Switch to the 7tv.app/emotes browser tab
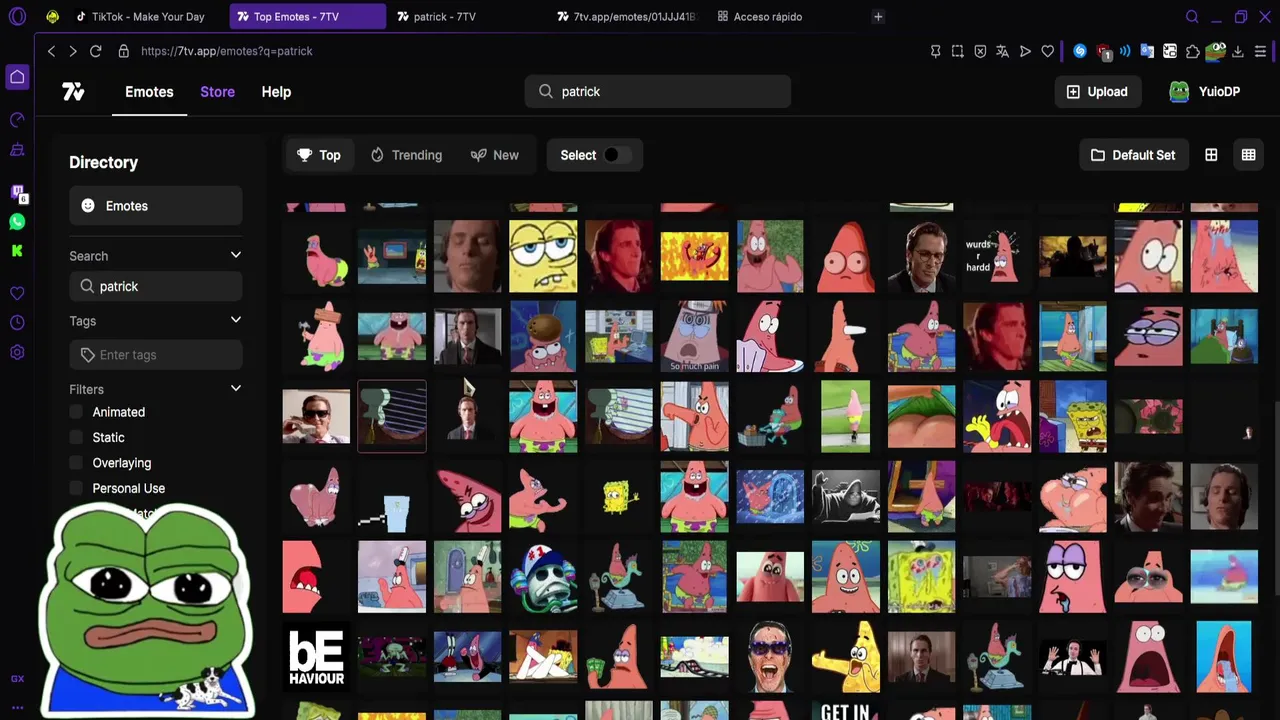Screen dimensions: 1280x720 pyautogui.click(x=626, y=17)
